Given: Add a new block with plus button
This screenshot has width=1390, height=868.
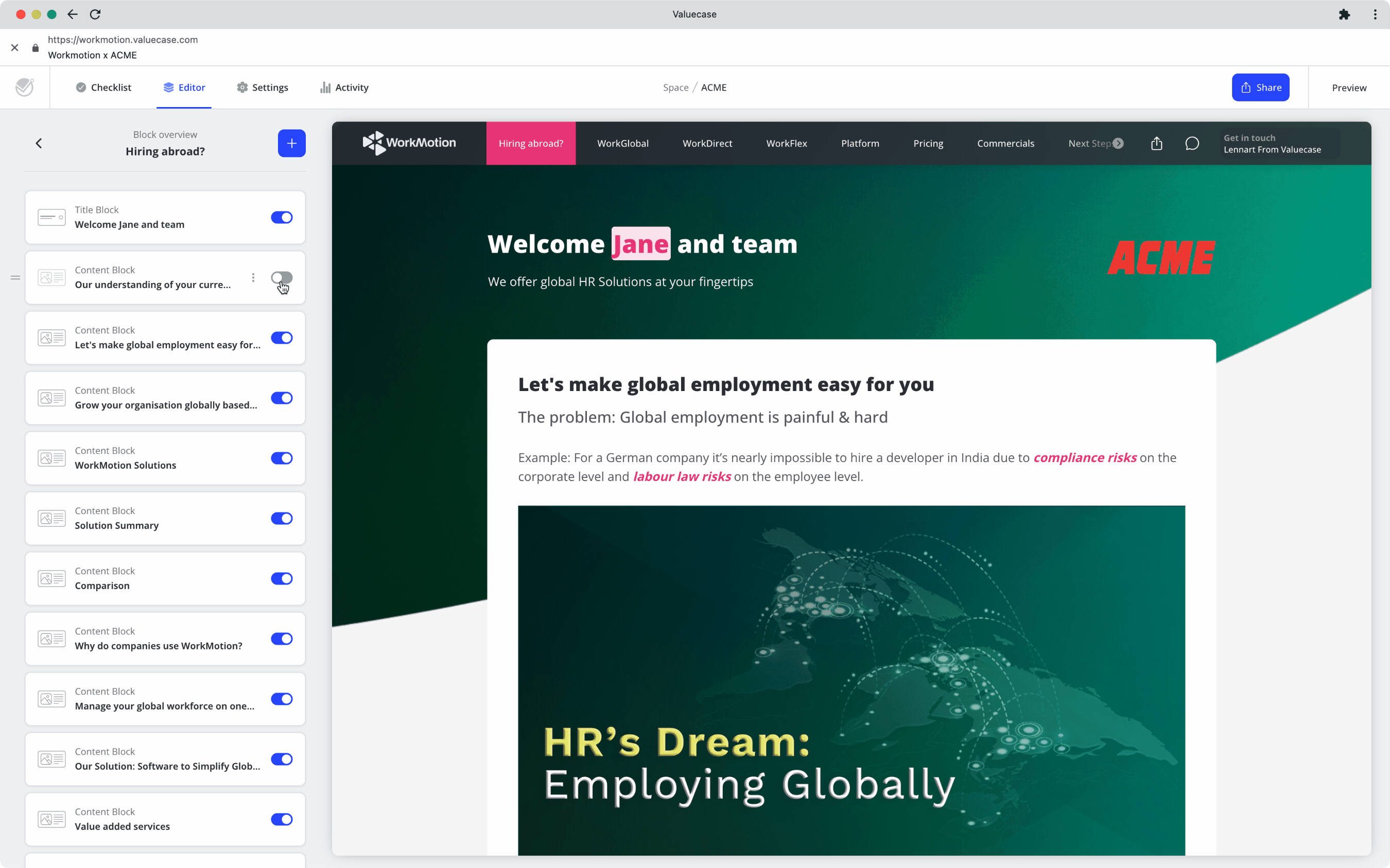Looking at the screenshot, I should (x=292, y=143).
